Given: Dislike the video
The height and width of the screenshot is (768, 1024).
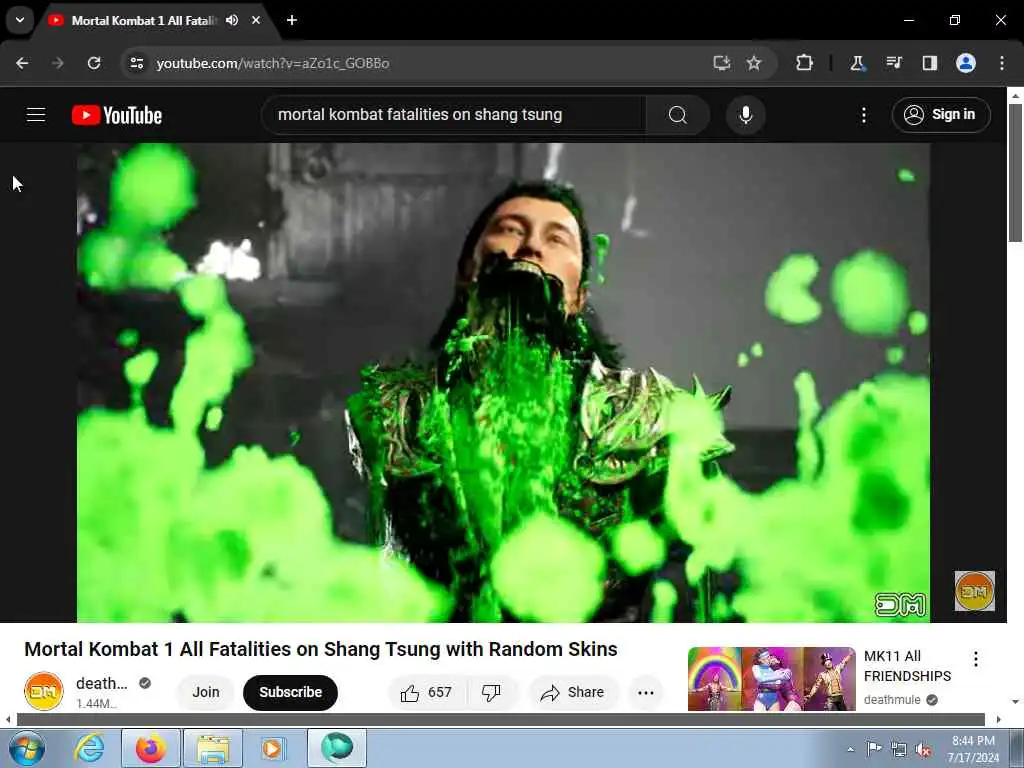Looking at the screenshot, I should tap(492, 692).
